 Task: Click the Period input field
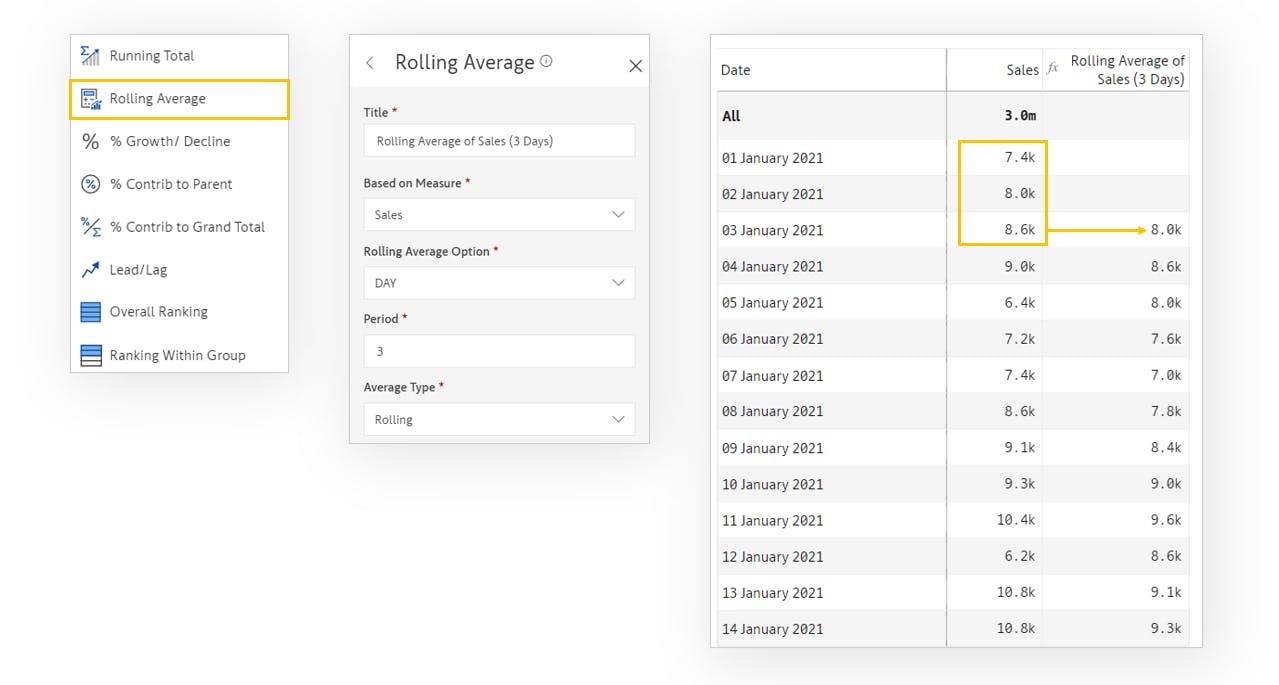(x=499, y=352)
